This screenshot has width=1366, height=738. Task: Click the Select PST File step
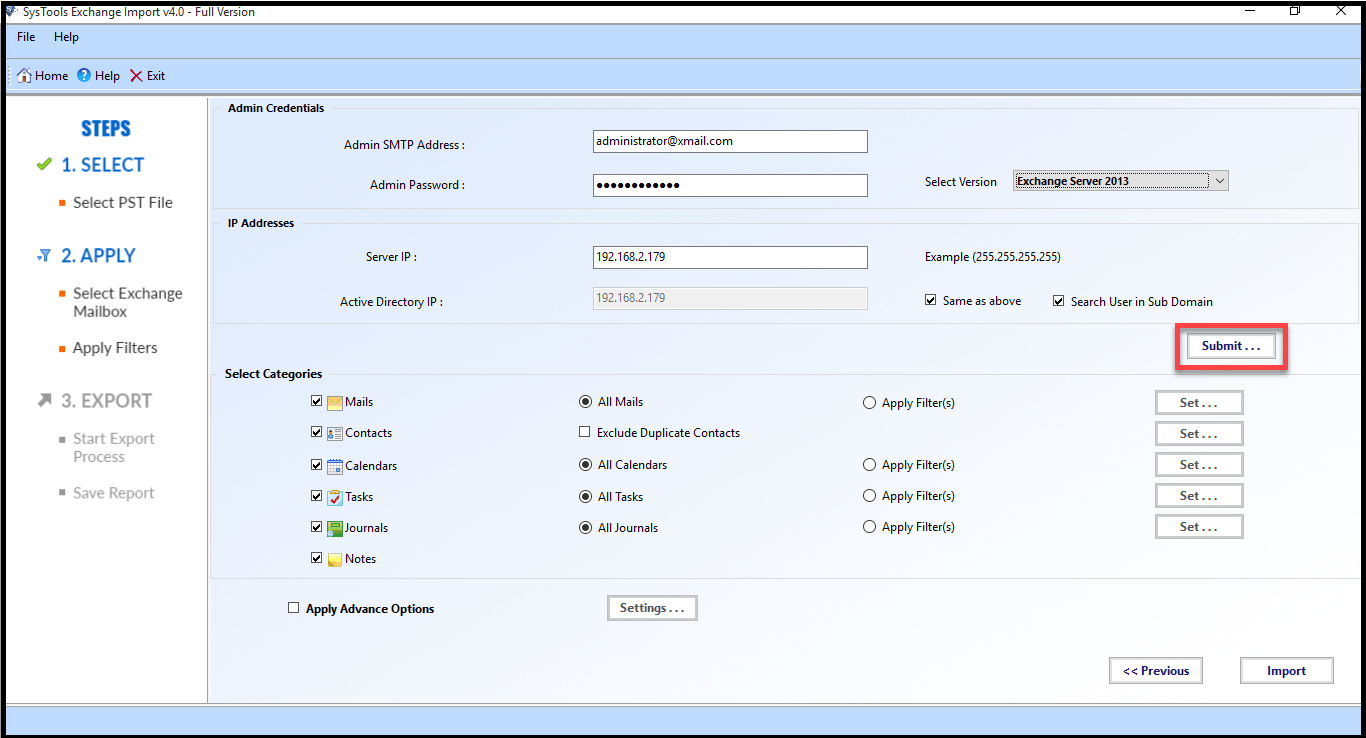tap(123, 203)
